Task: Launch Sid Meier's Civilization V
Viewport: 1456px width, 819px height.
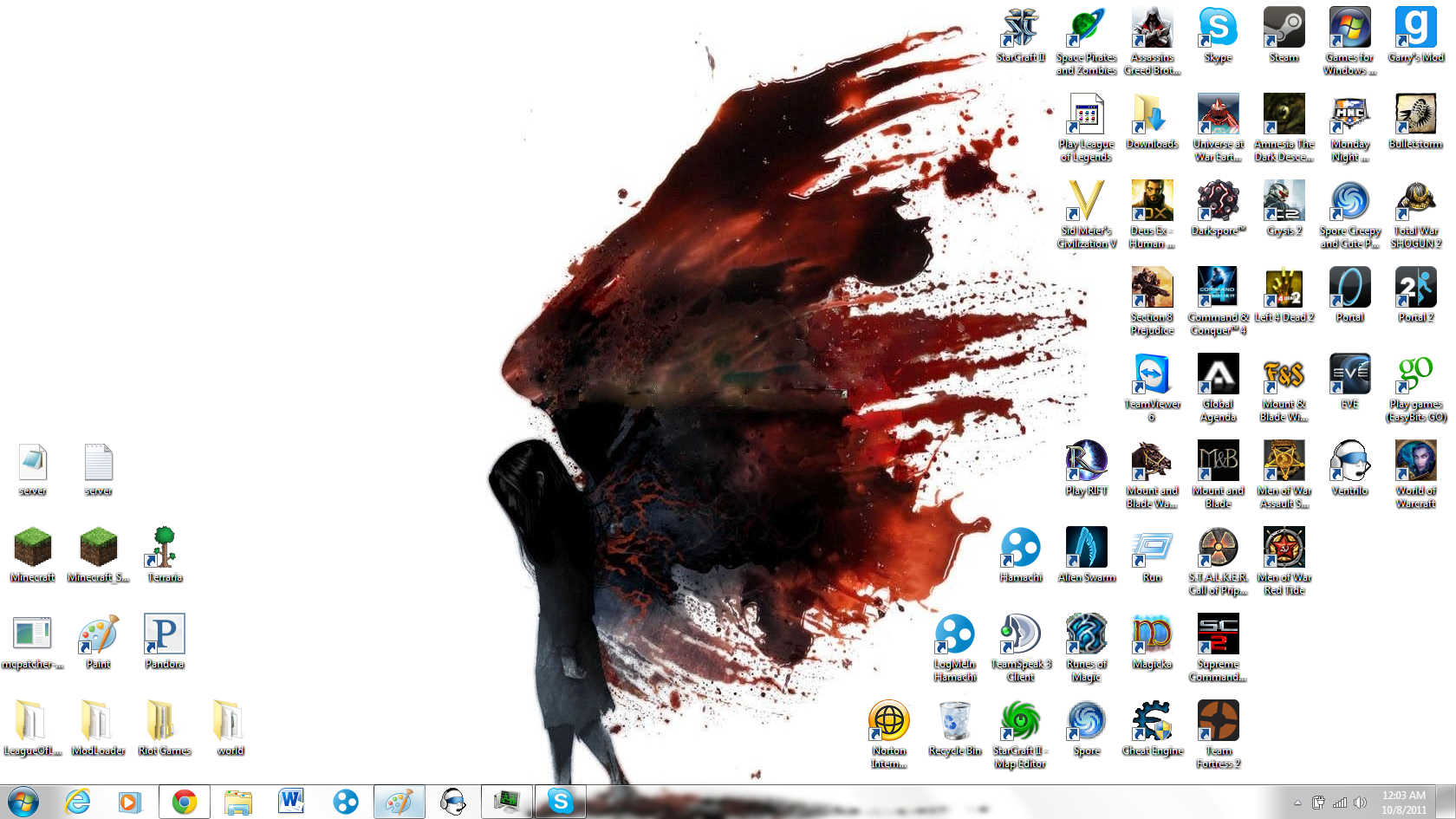Action: 1086,215
